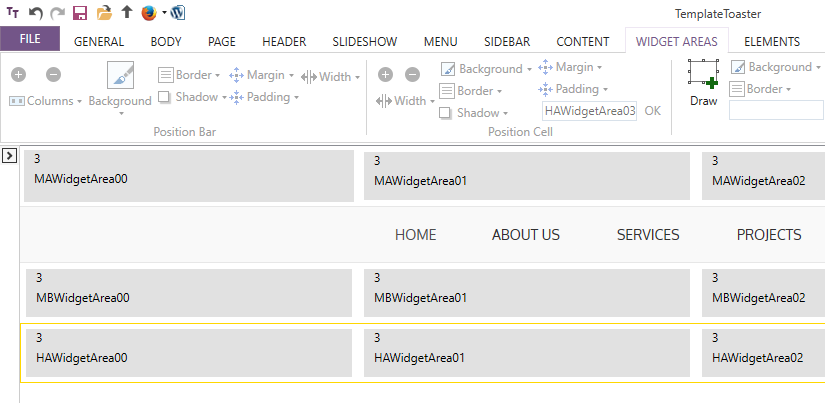Open the Columns dropdown

coord(46,101)
